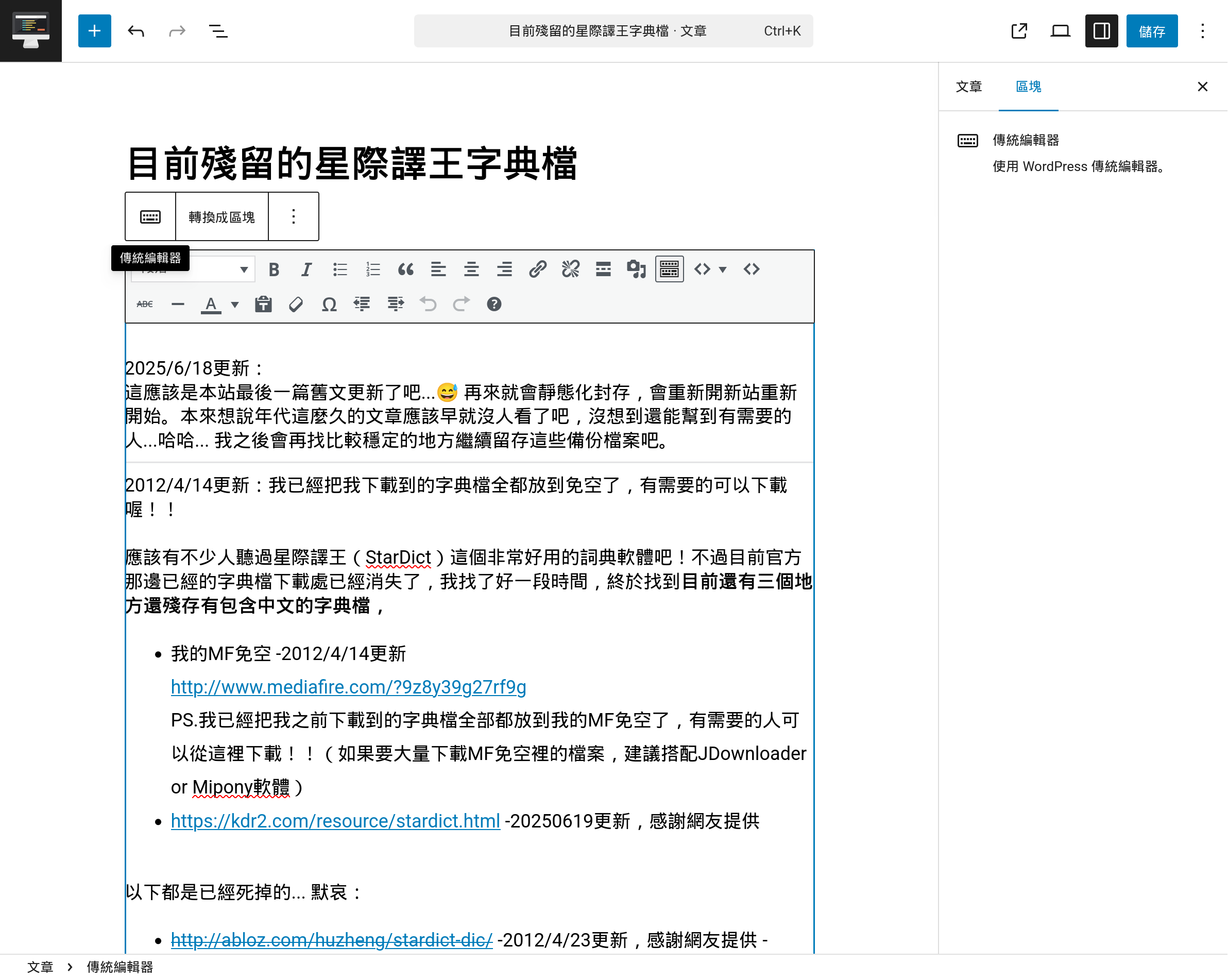Increase indent of the paragraph
The image size is (1228, 980).
coord(395,305)
